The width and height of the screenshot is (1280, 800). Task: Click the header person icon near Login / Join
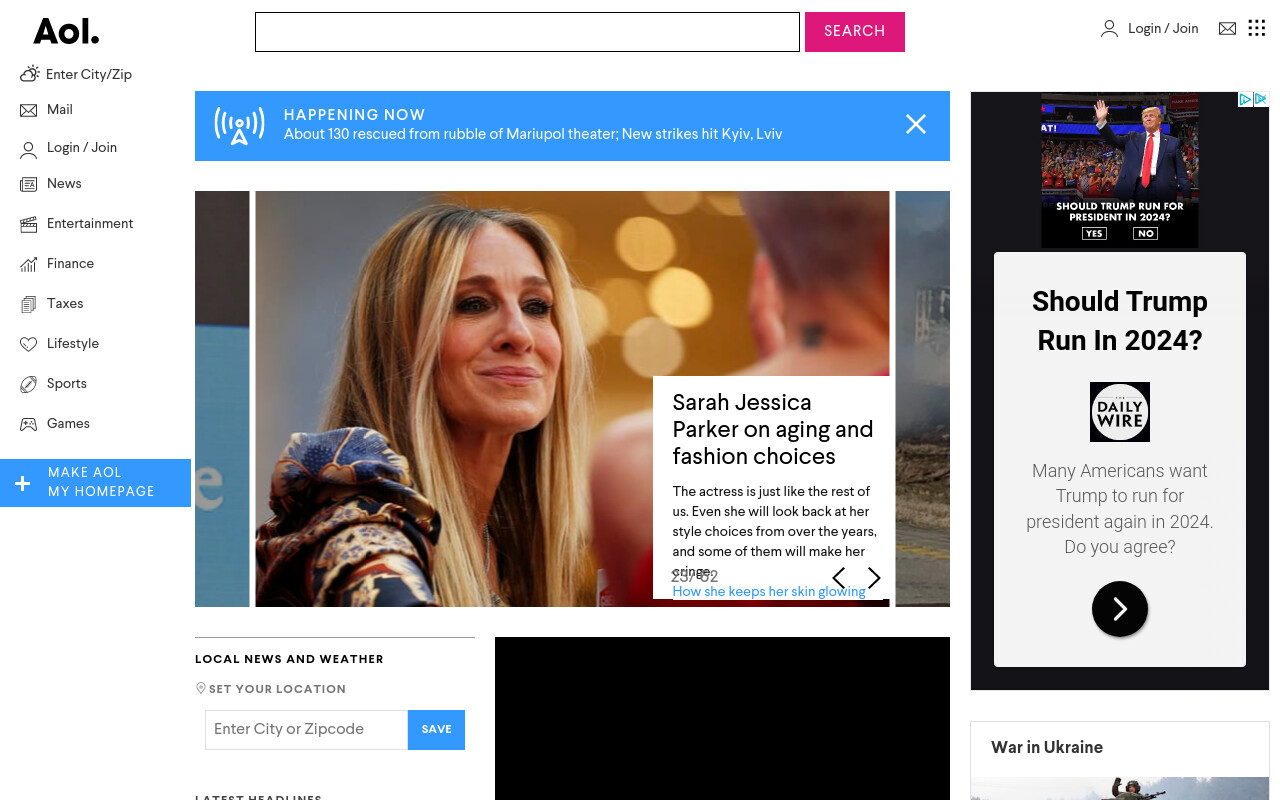click(1109, 29)
